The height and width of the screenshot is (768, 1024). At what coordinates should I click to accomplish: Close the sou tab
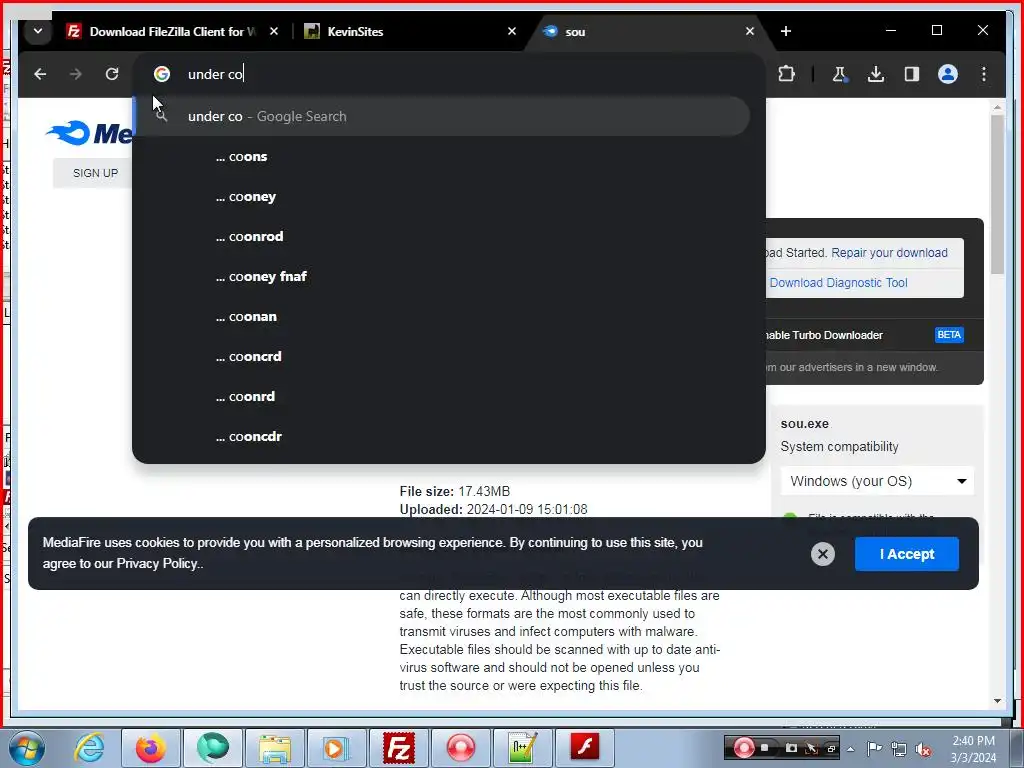(x=750, y=31)
